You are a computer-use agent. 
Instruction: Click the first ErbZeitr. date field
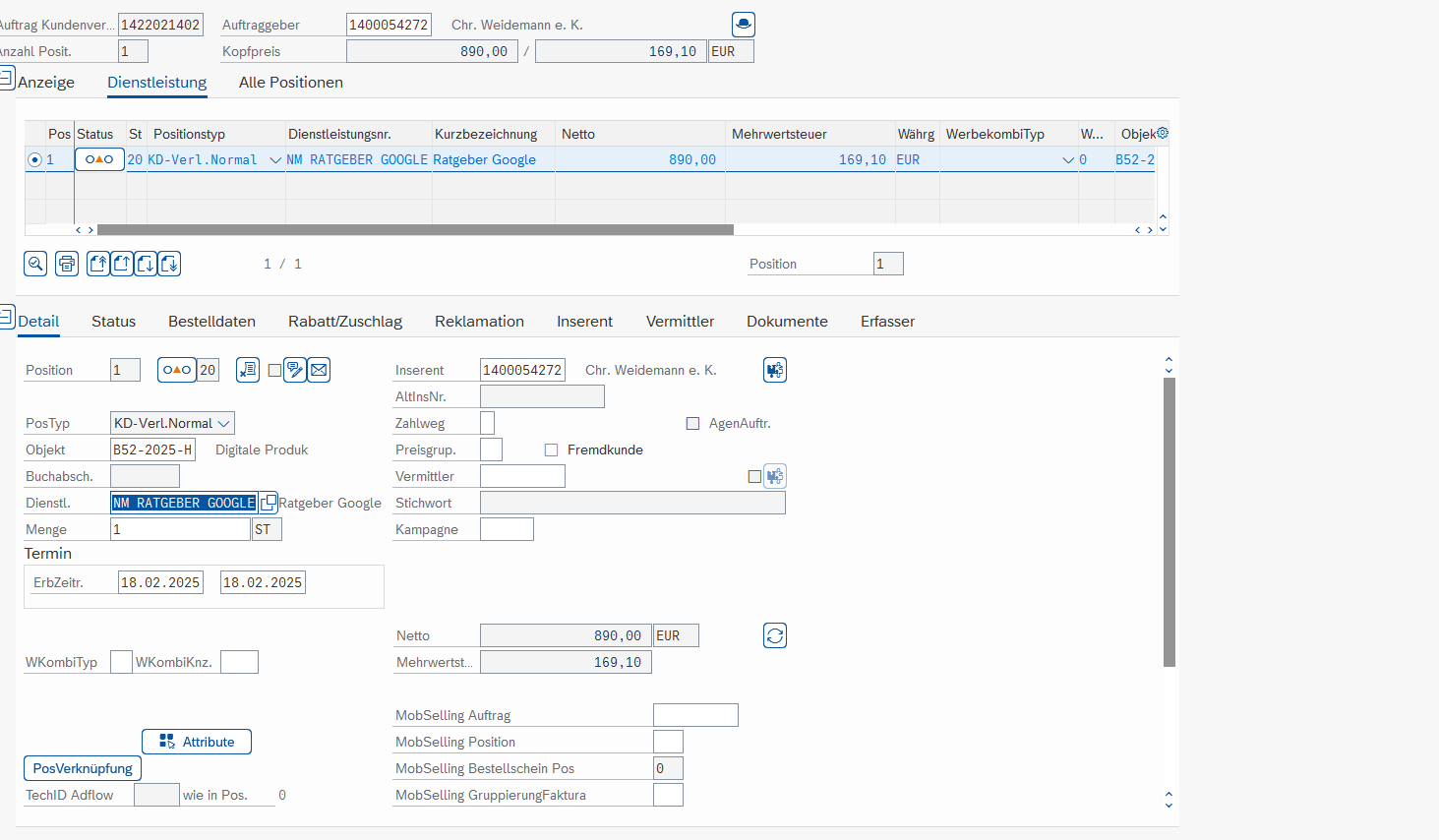point(160,582)
